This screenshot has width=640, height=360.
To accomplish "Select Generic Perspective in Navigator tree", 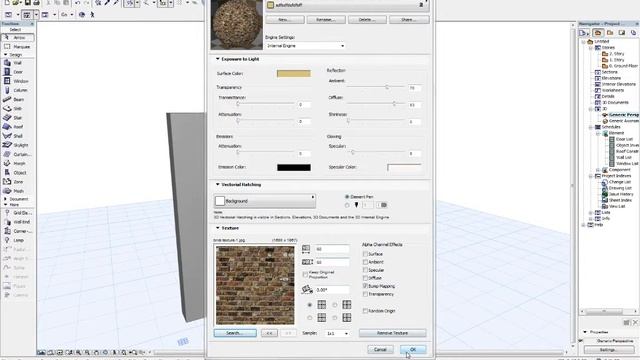I will pyautogui.click(x=623, y=115).
